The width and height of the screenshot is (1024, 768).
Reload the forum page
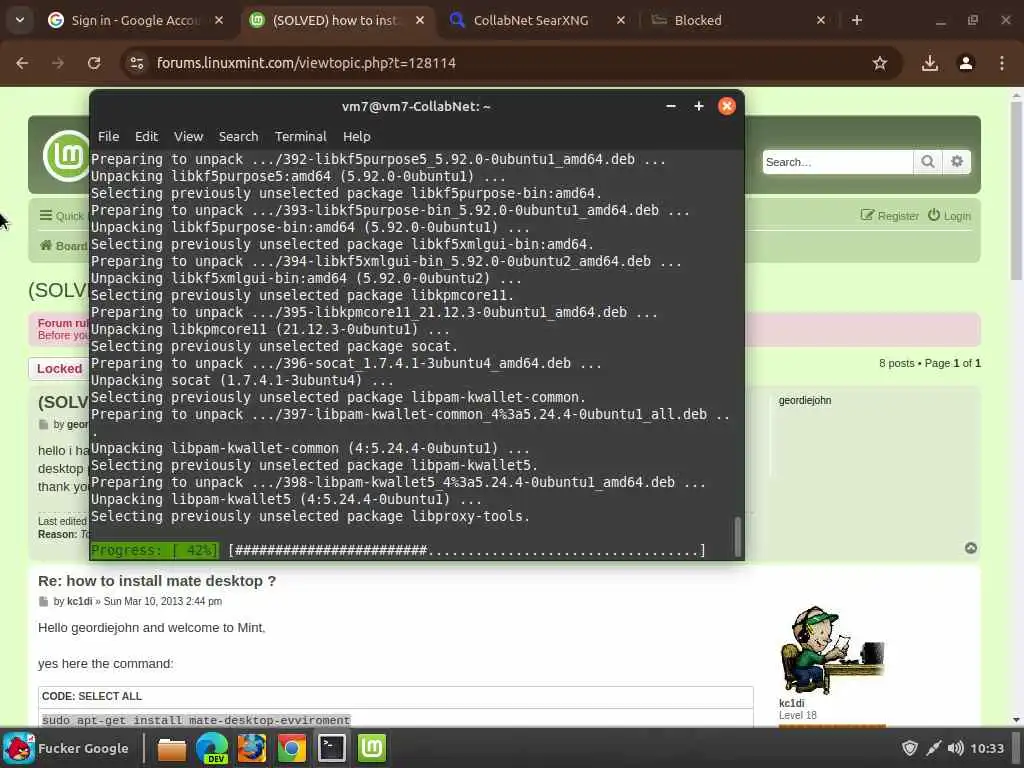(x=94, y=63)
